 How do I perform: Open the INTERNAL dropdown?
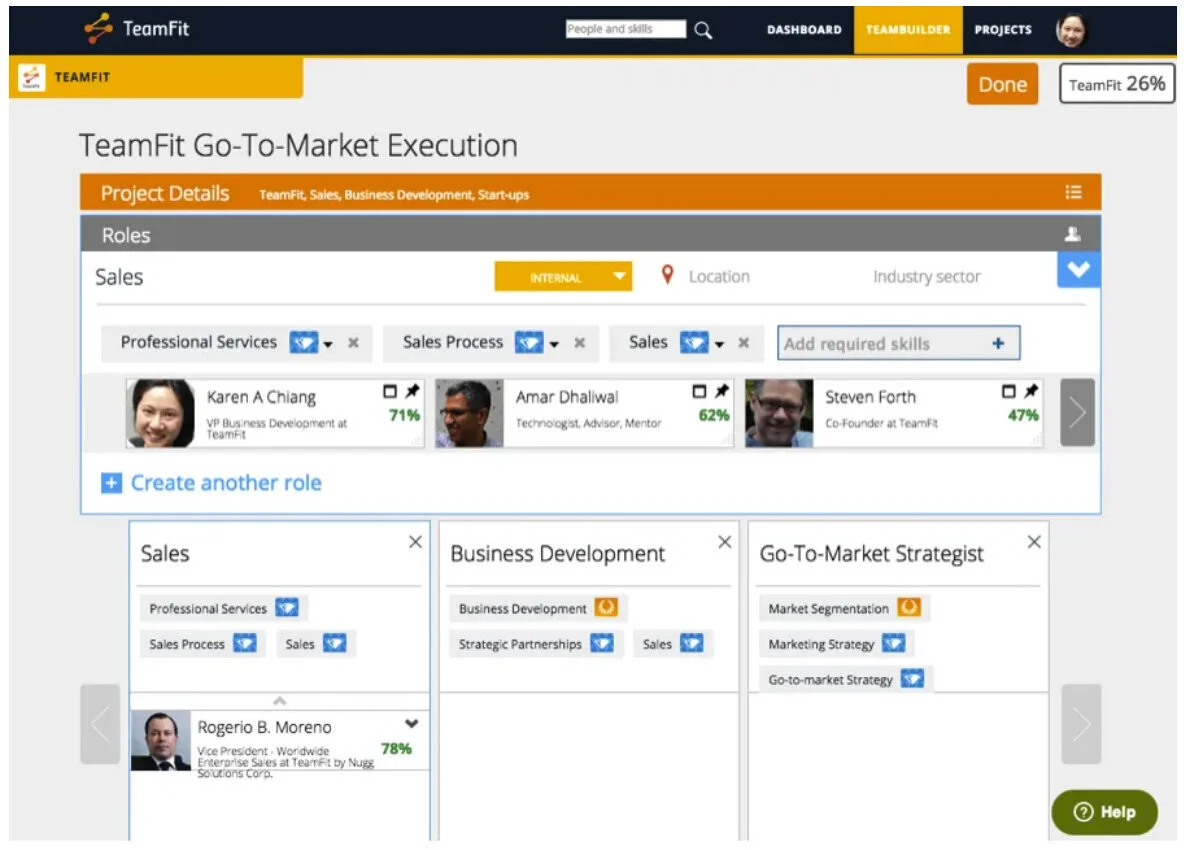563,277
